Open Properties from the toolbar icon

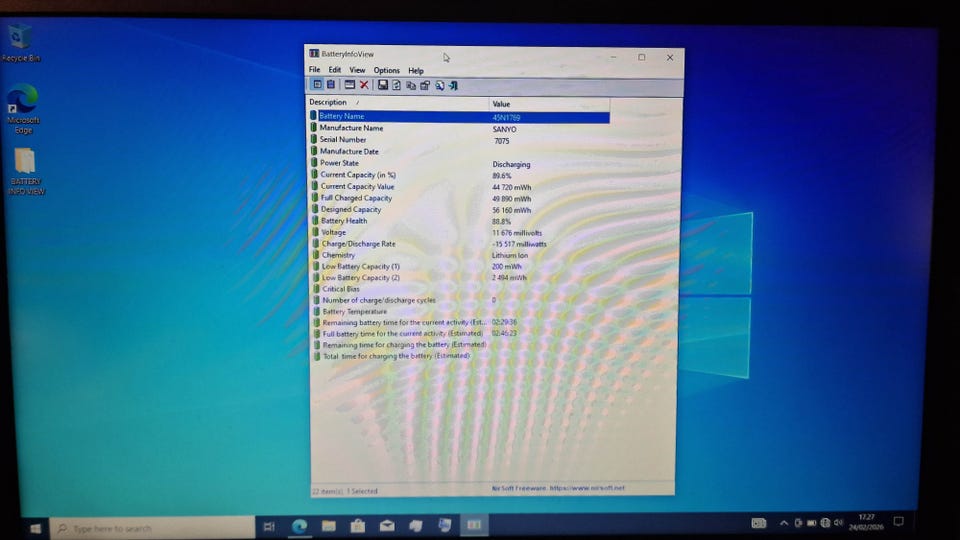tap(425, 85)
